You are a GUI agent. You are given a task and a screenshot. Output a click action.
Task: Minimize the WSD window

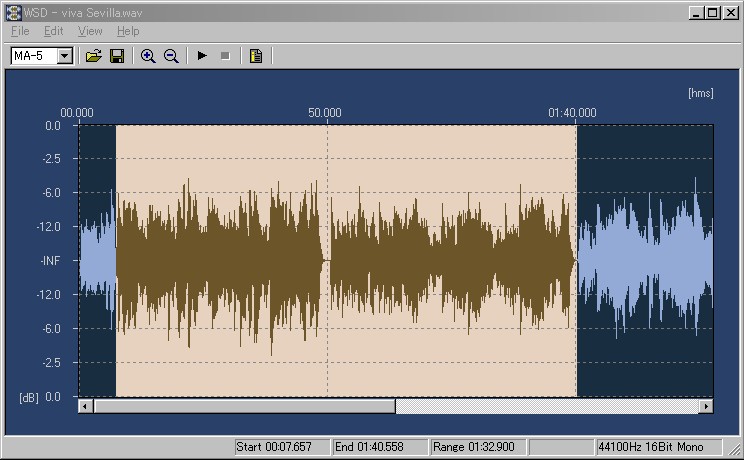pyautogui.click(x=696, y=13)
